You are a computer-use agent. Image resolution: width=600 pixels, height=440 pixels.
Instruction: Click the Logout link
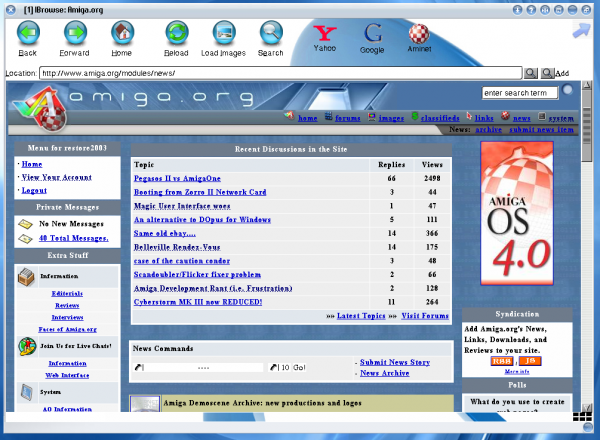[34, 190]
